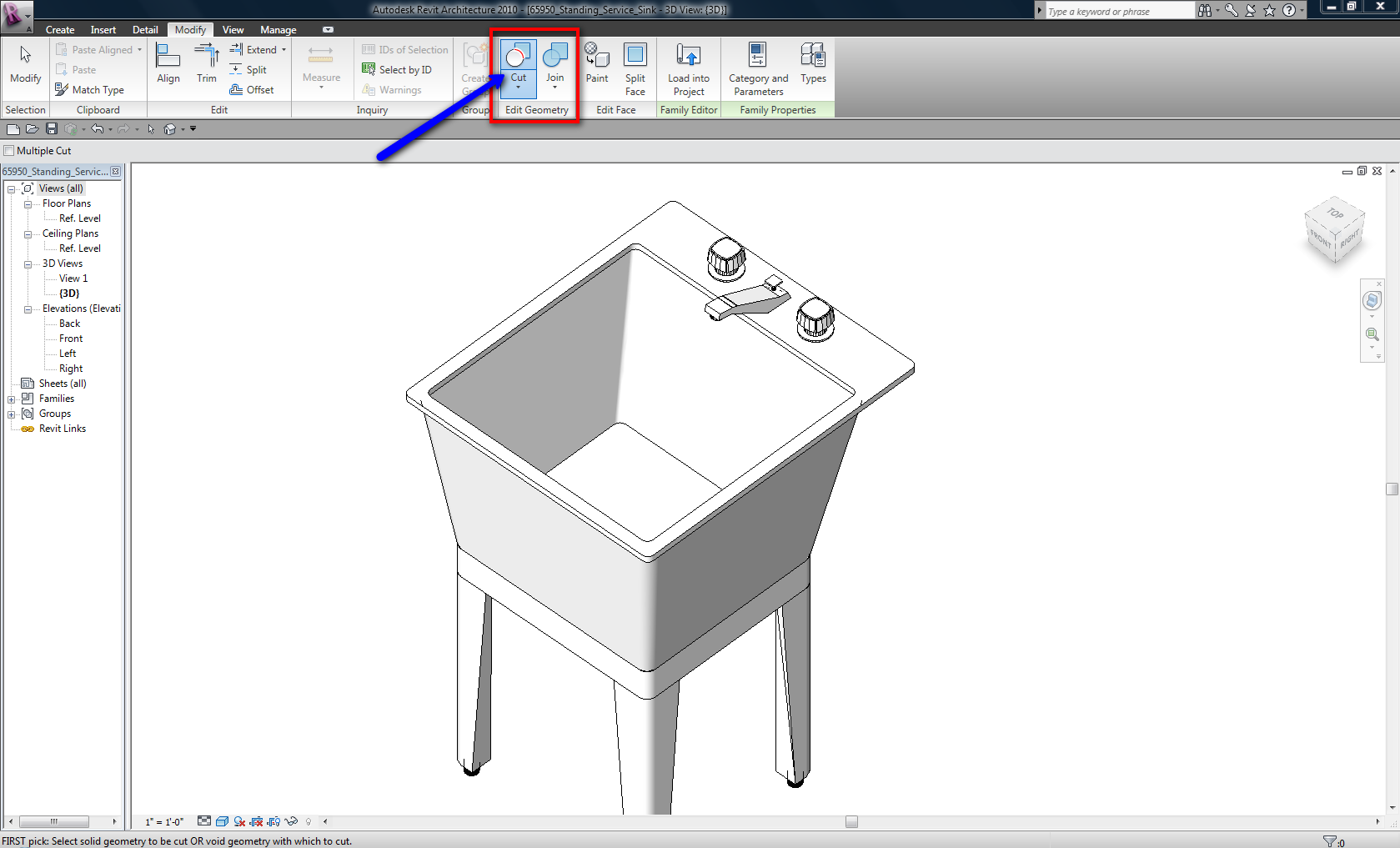The width and height of the screenshot is (1400, 848).
Task: Click the Split Face tool
Action: click(635, 67)
